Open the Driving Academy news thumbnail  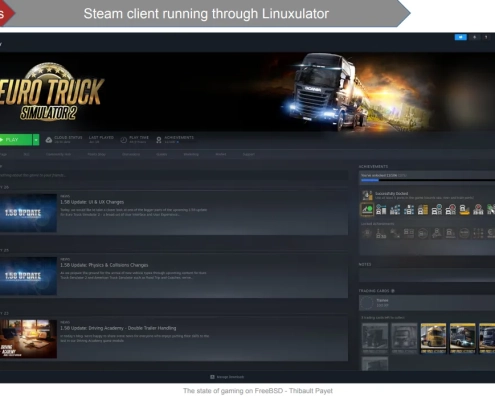(x=28, y=339)
